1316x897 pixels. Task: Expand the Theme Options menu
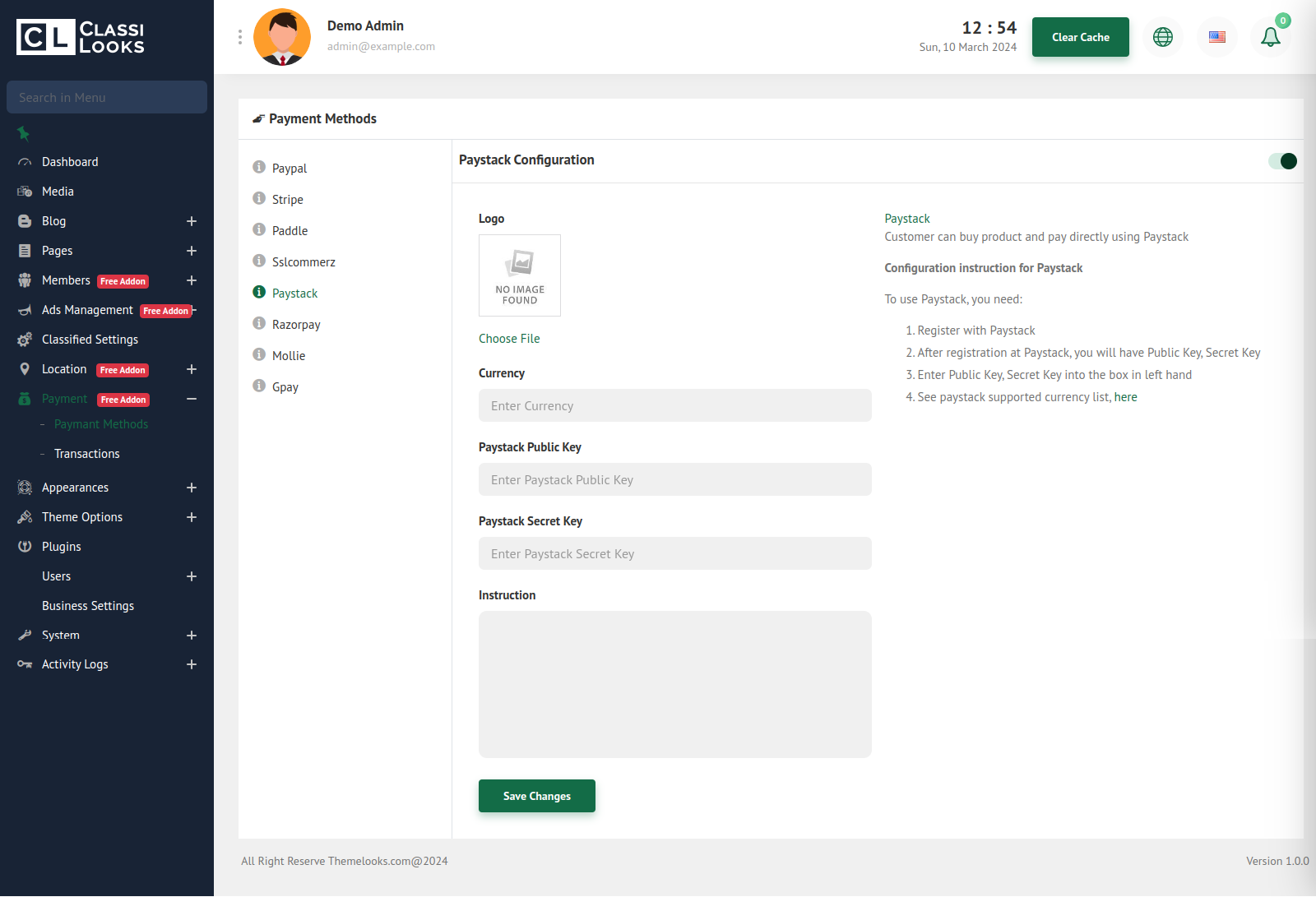click(192, 517)
